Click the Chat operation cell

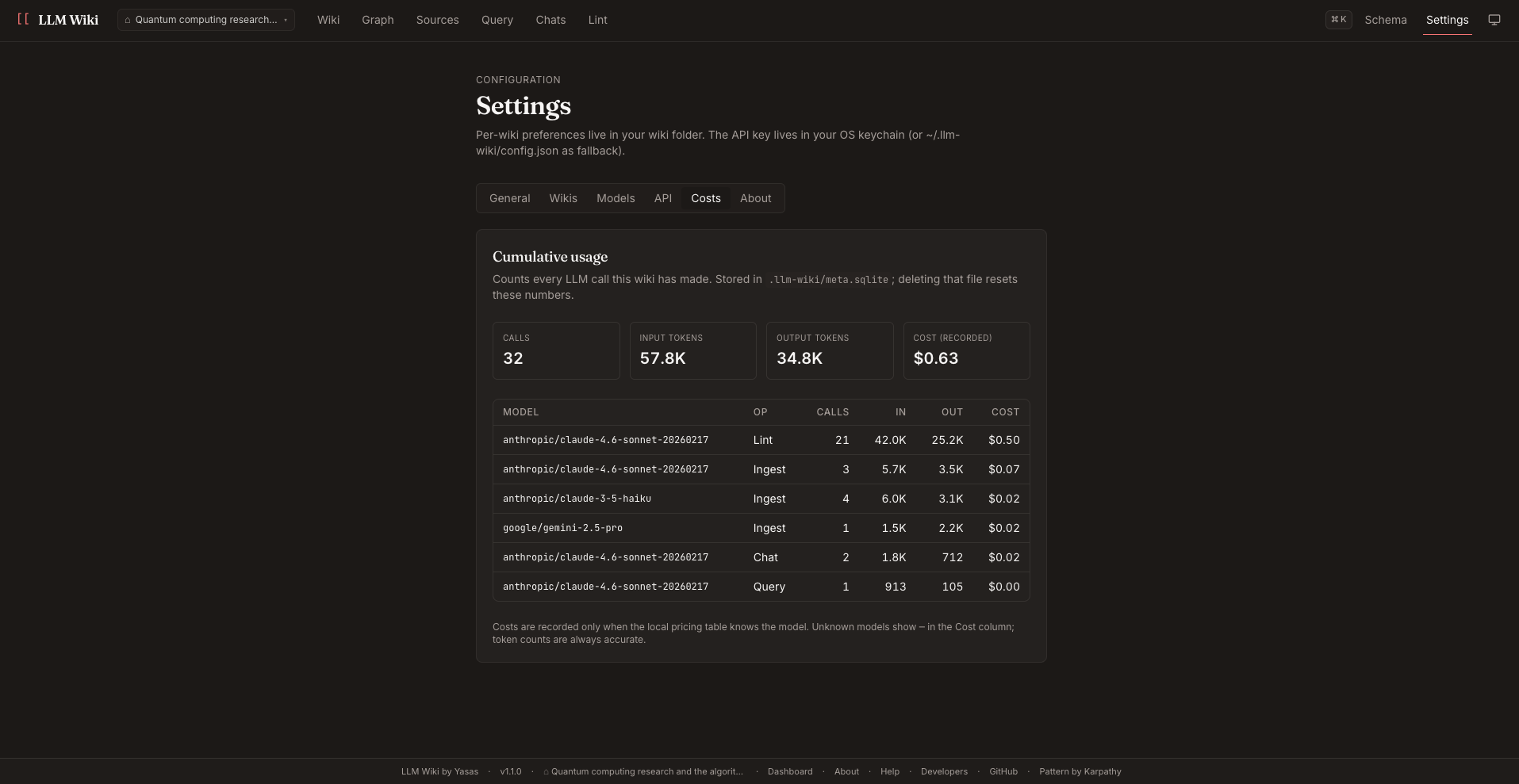765,557
